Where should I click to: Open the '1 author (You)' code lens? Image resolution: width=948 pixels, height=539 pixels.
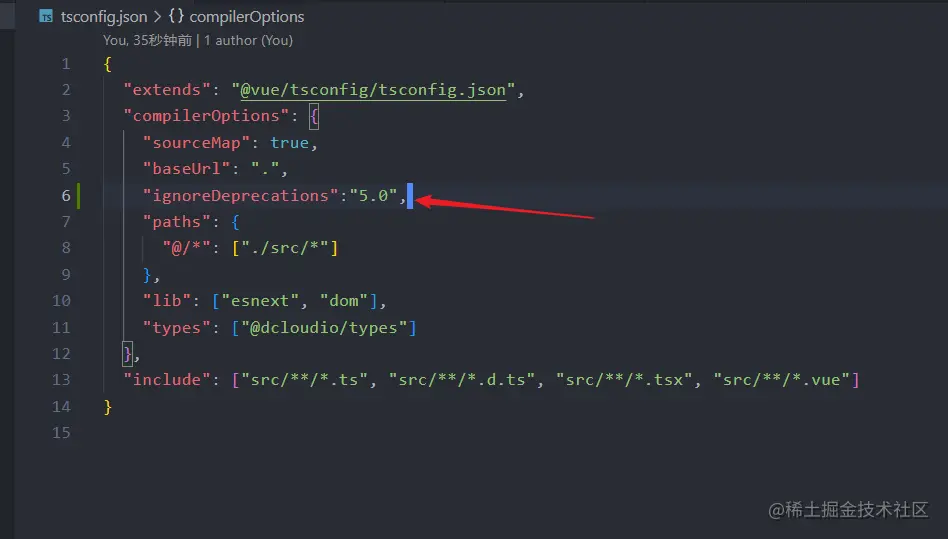tap(248, 40)
